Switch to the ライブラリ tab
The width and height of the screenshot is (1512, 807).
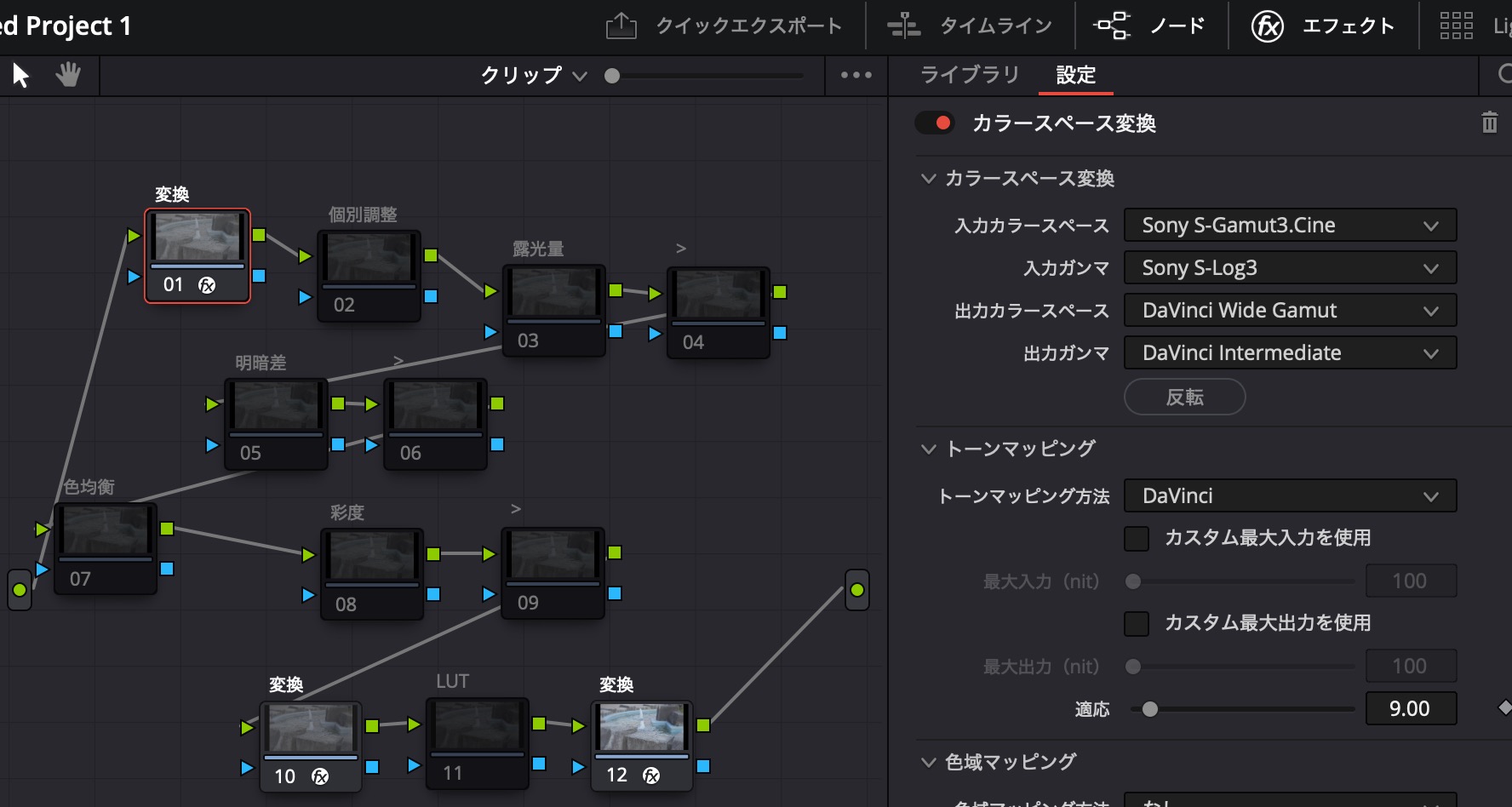[x=970, y=75]
